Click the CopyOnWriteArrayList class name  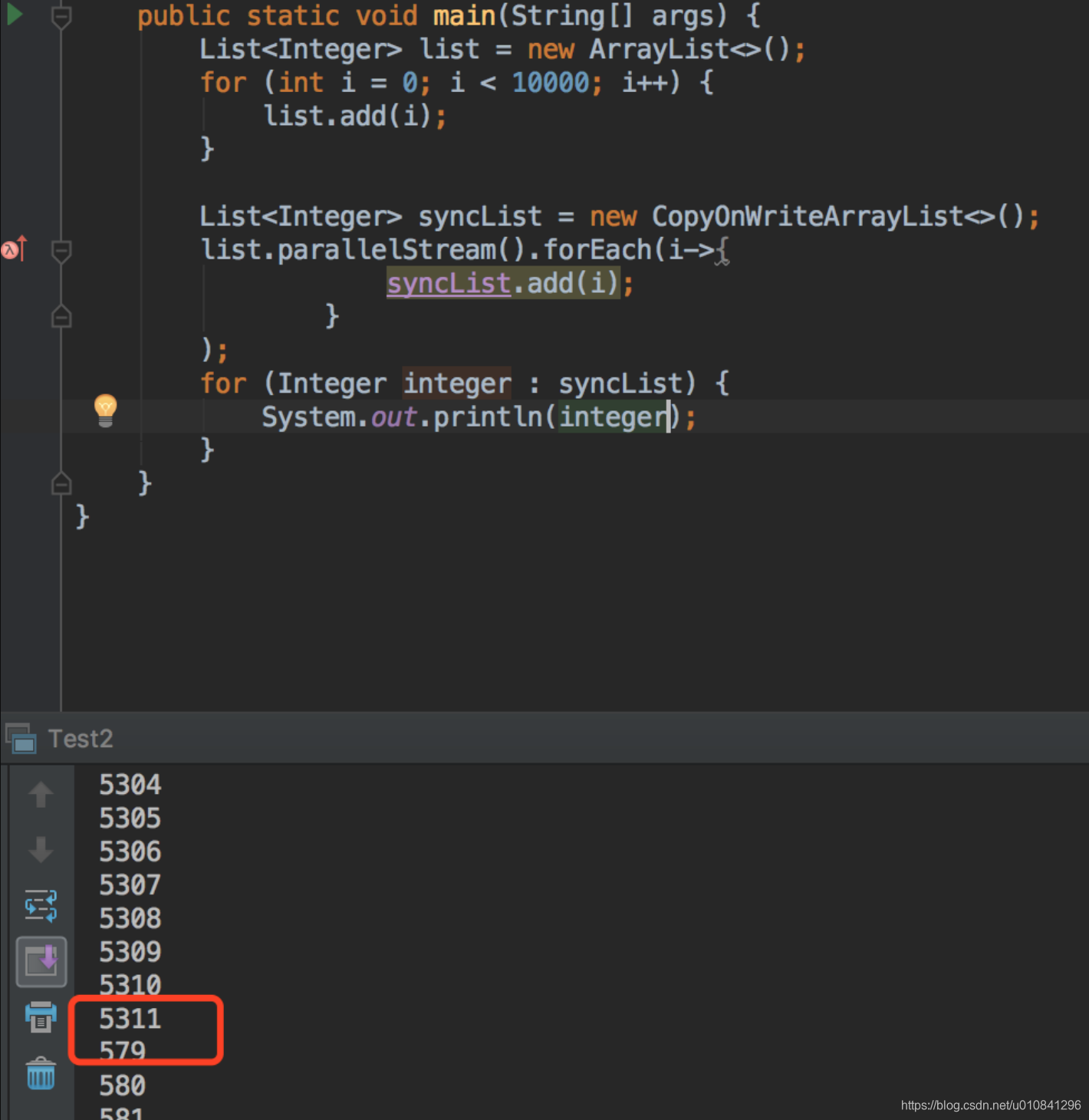(x=808, y=216)
